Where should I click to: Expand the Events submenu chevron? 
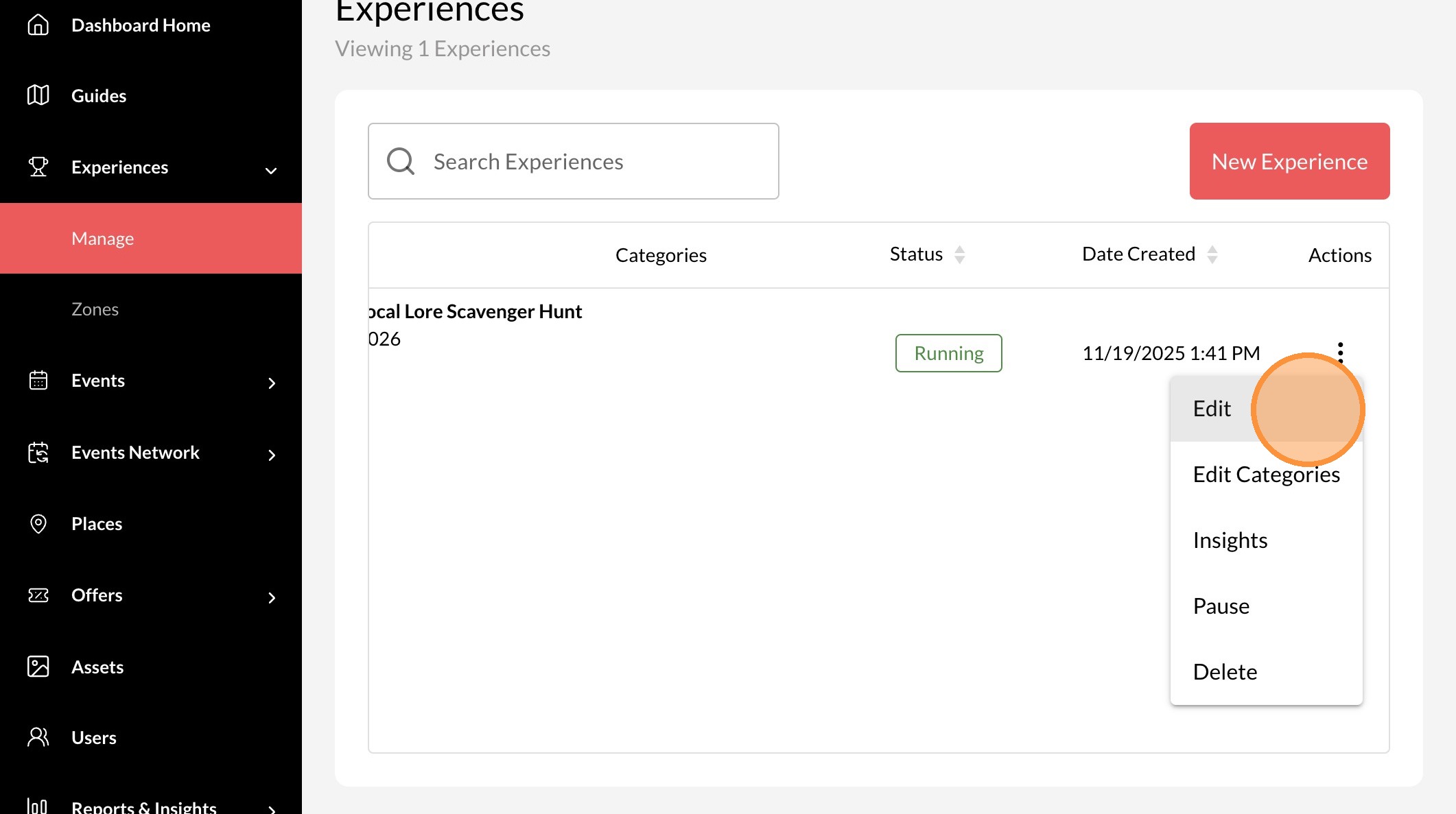coord(272,383)
